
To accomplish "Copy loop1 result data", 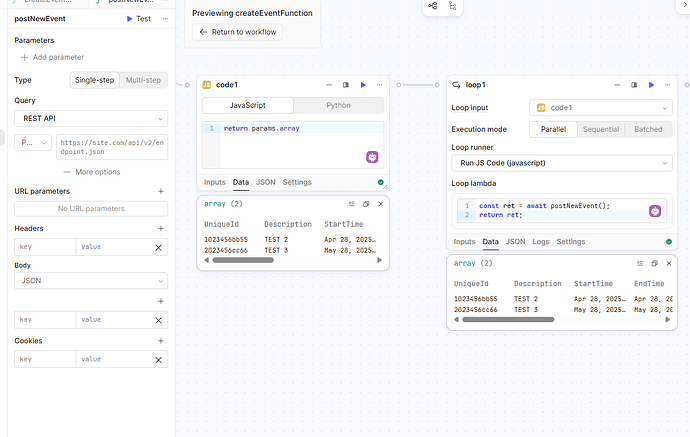I will 654,263.
